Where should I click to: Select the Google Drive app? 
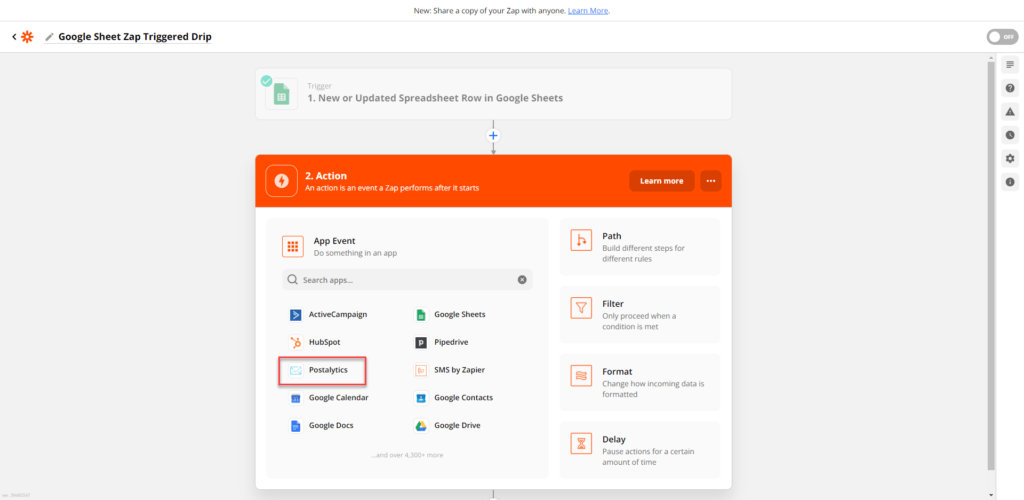click(448, 426)
